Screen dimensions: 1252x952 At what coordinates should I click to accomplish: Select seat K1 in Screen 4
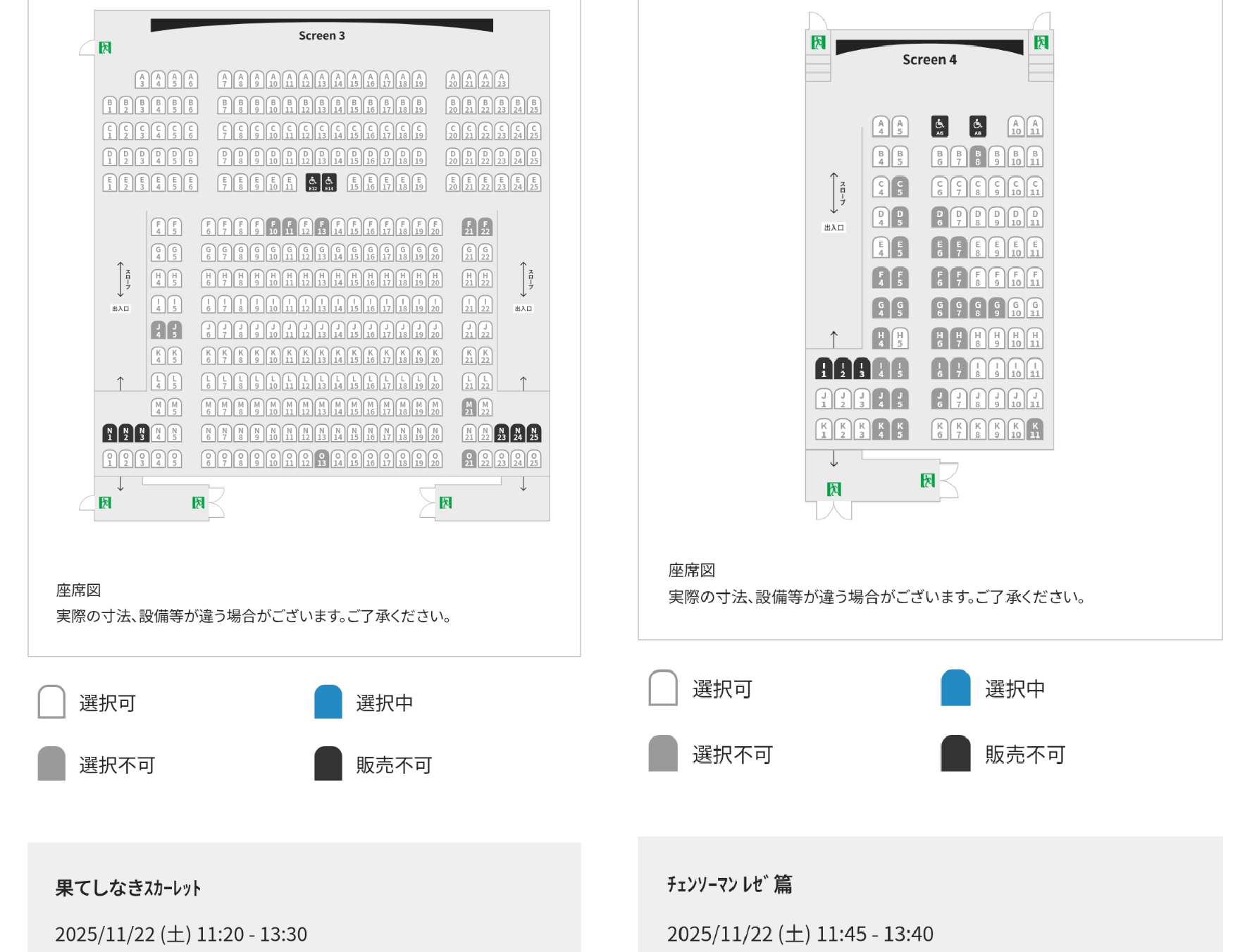pyautogui.click(x=824, y=429)
